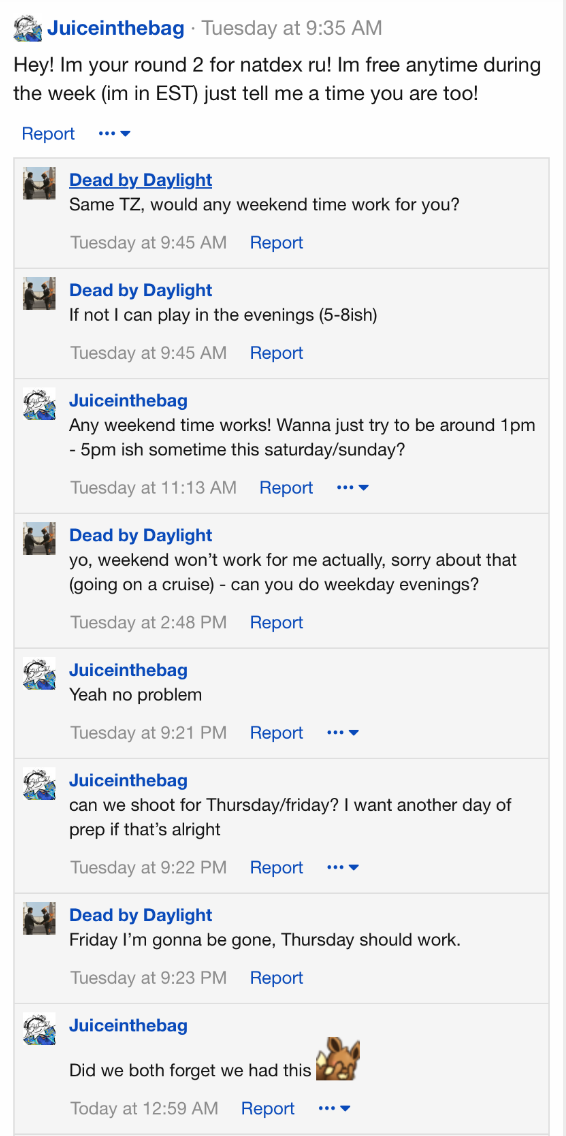Click Juiceinthebag's avatar in the main post header

pos(28,29)
